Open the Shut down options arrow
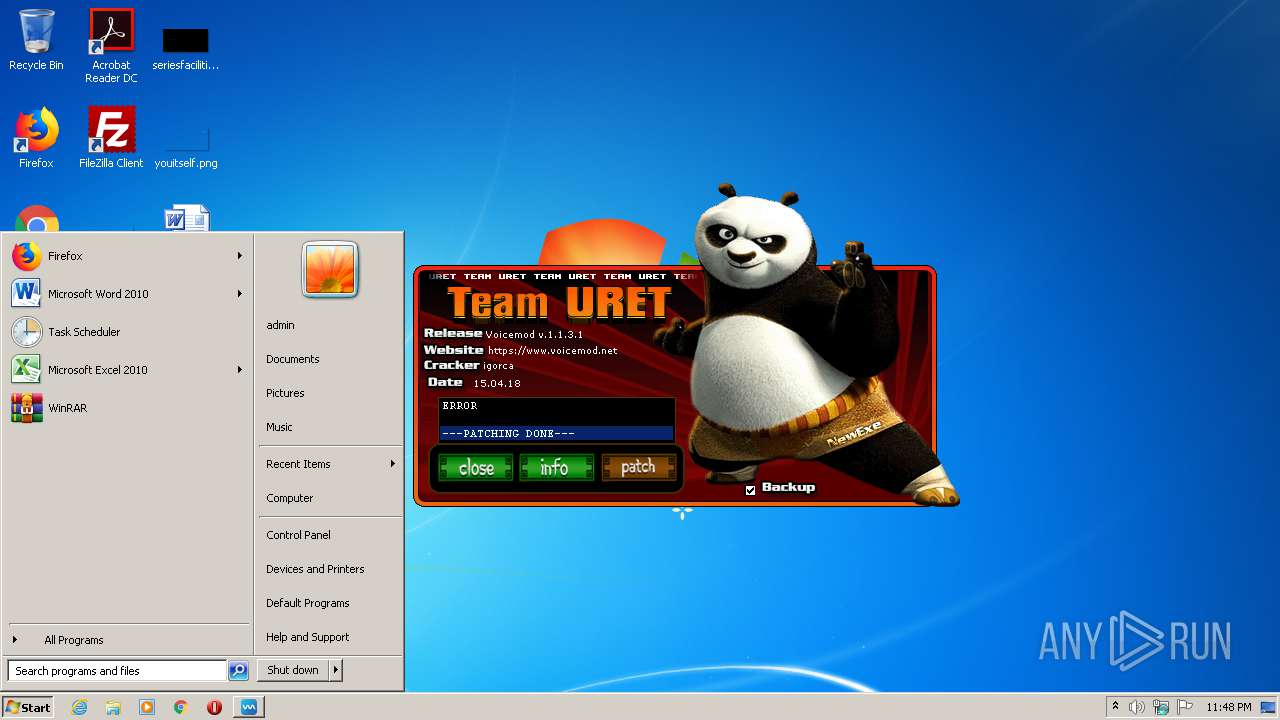Image resolution: width=1280 pixels, height=720 pixels. tap(336, 670)
